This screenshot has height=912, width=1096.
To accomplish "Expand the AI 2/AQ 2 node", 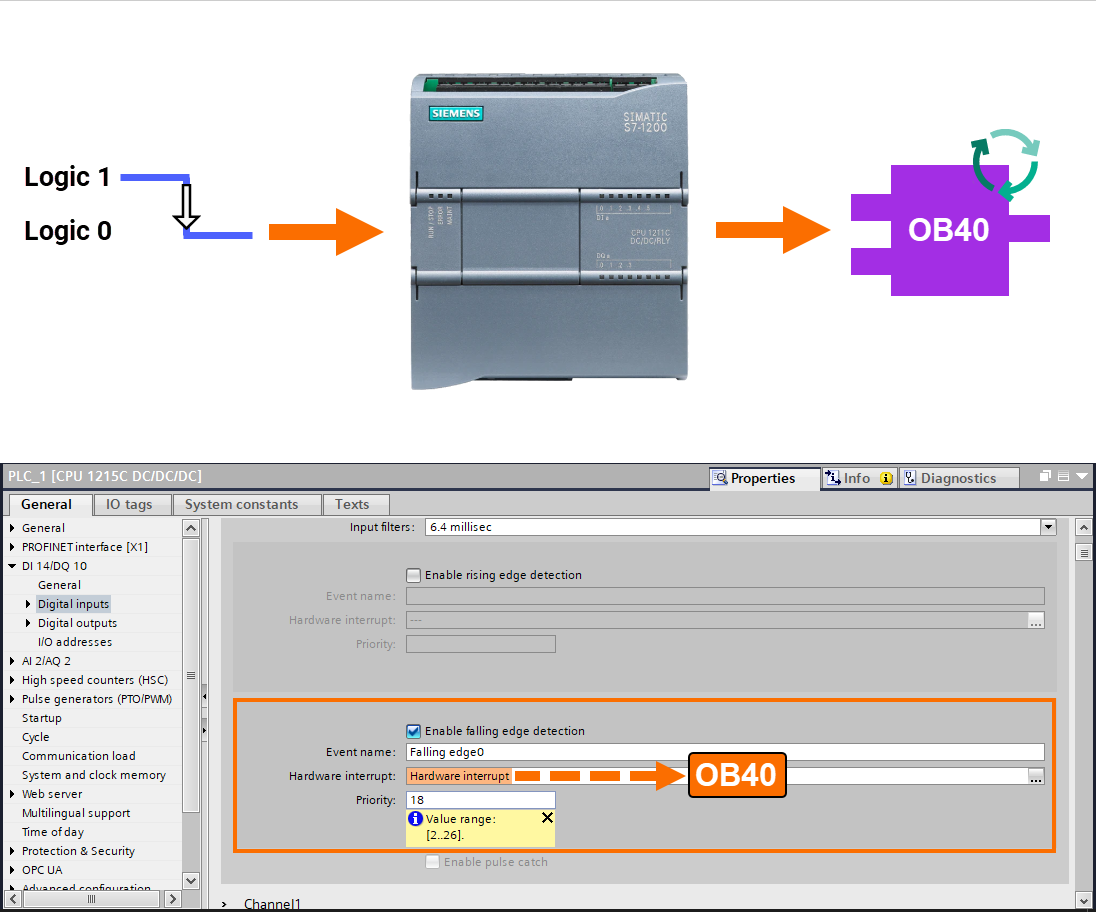I will coord(13,661).
